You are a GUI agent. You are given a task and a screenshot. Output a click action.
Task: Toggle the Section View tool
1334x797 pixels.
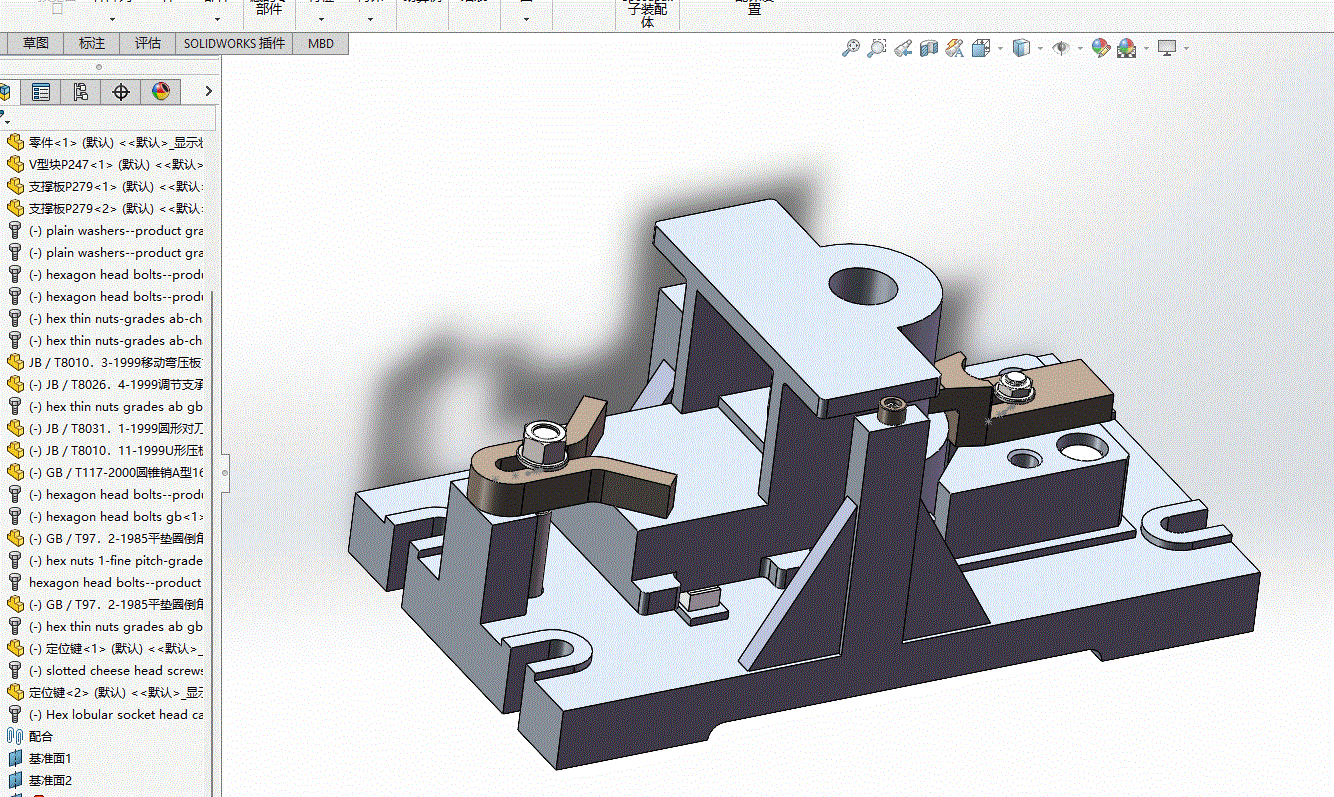[929, 47]
